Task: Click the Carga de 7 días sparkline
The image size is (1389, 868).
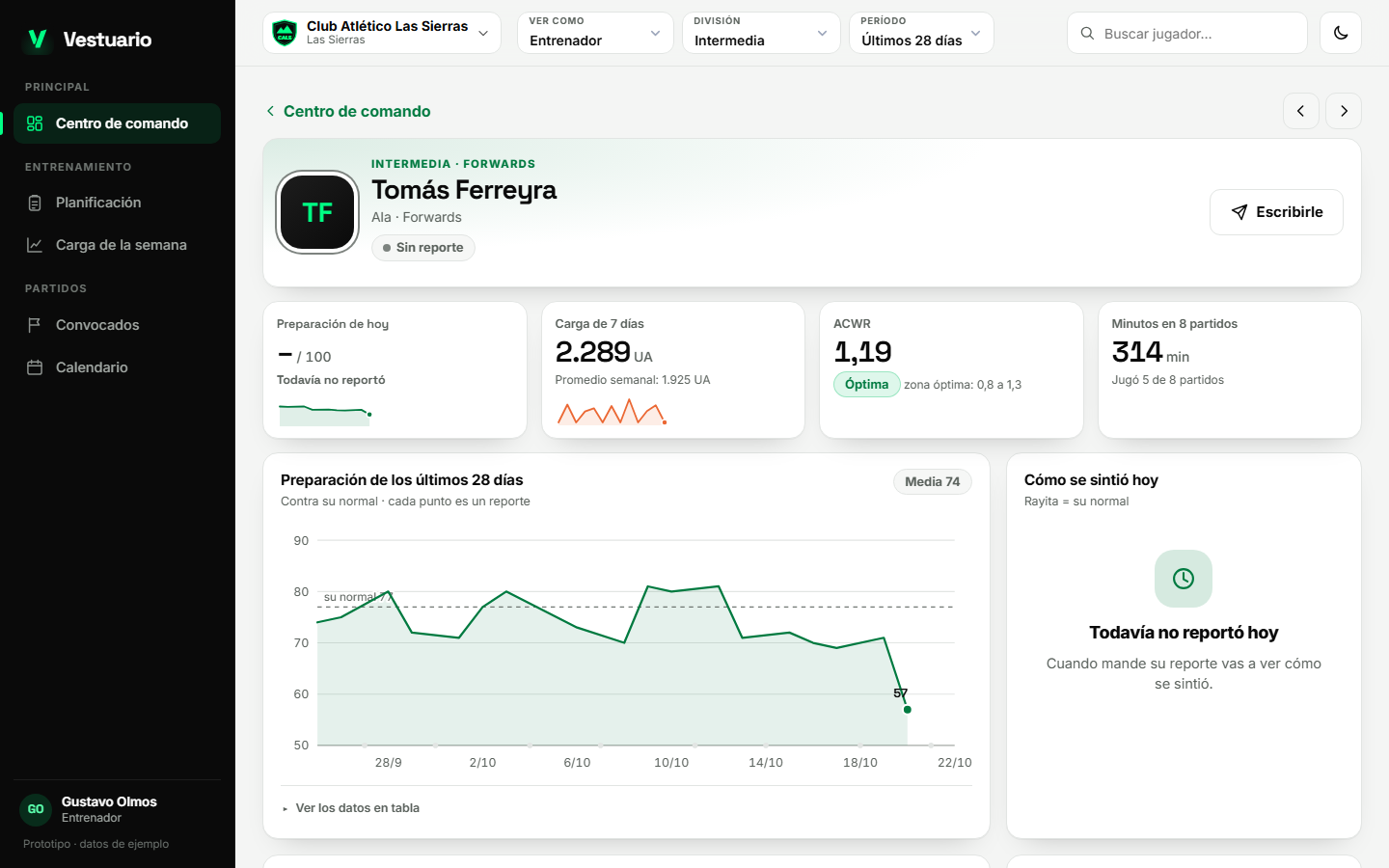Action: (x=612, y=412)
